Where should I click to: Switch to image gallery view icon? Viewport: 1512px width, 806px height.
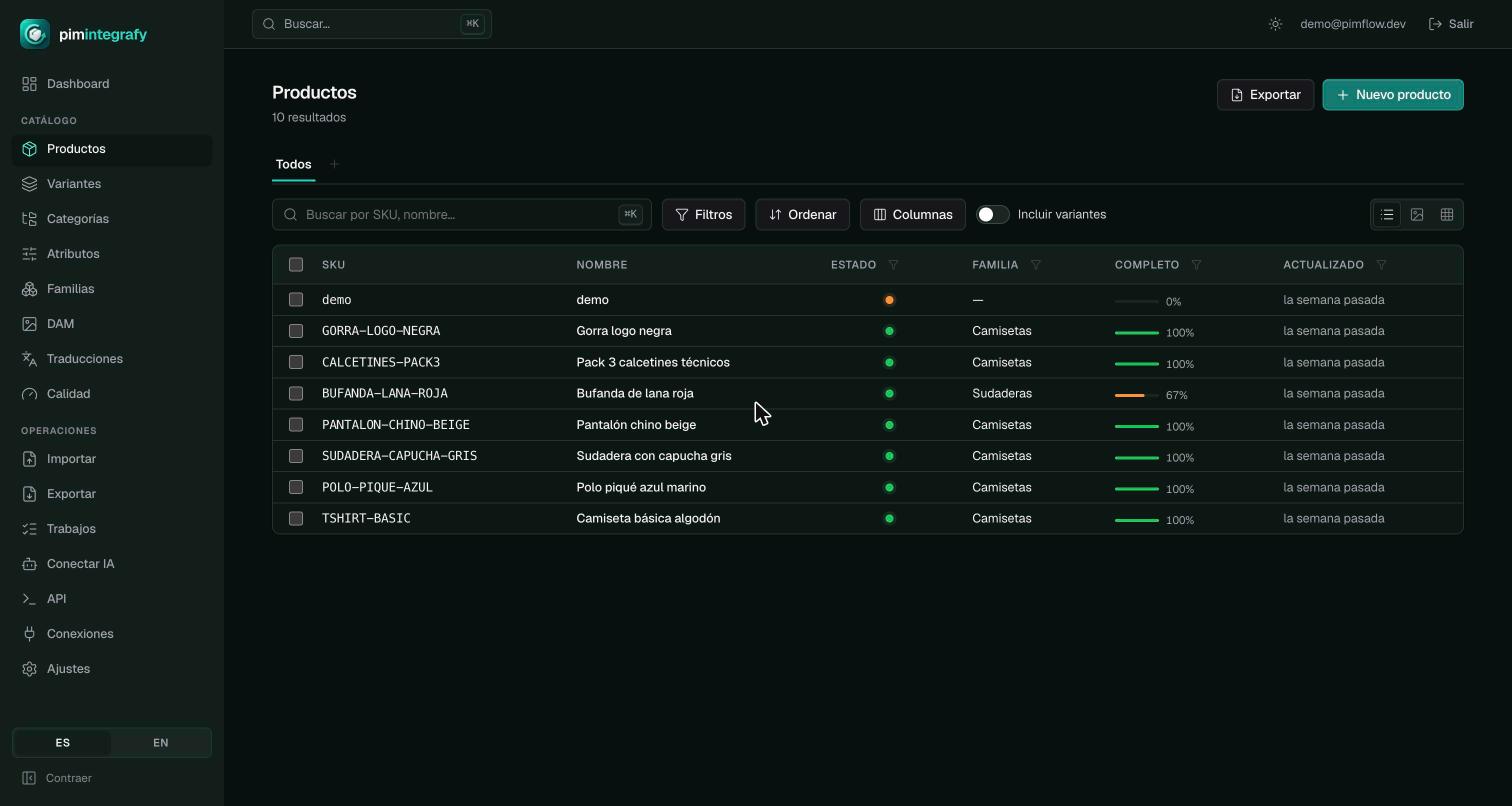point(1417,215)
